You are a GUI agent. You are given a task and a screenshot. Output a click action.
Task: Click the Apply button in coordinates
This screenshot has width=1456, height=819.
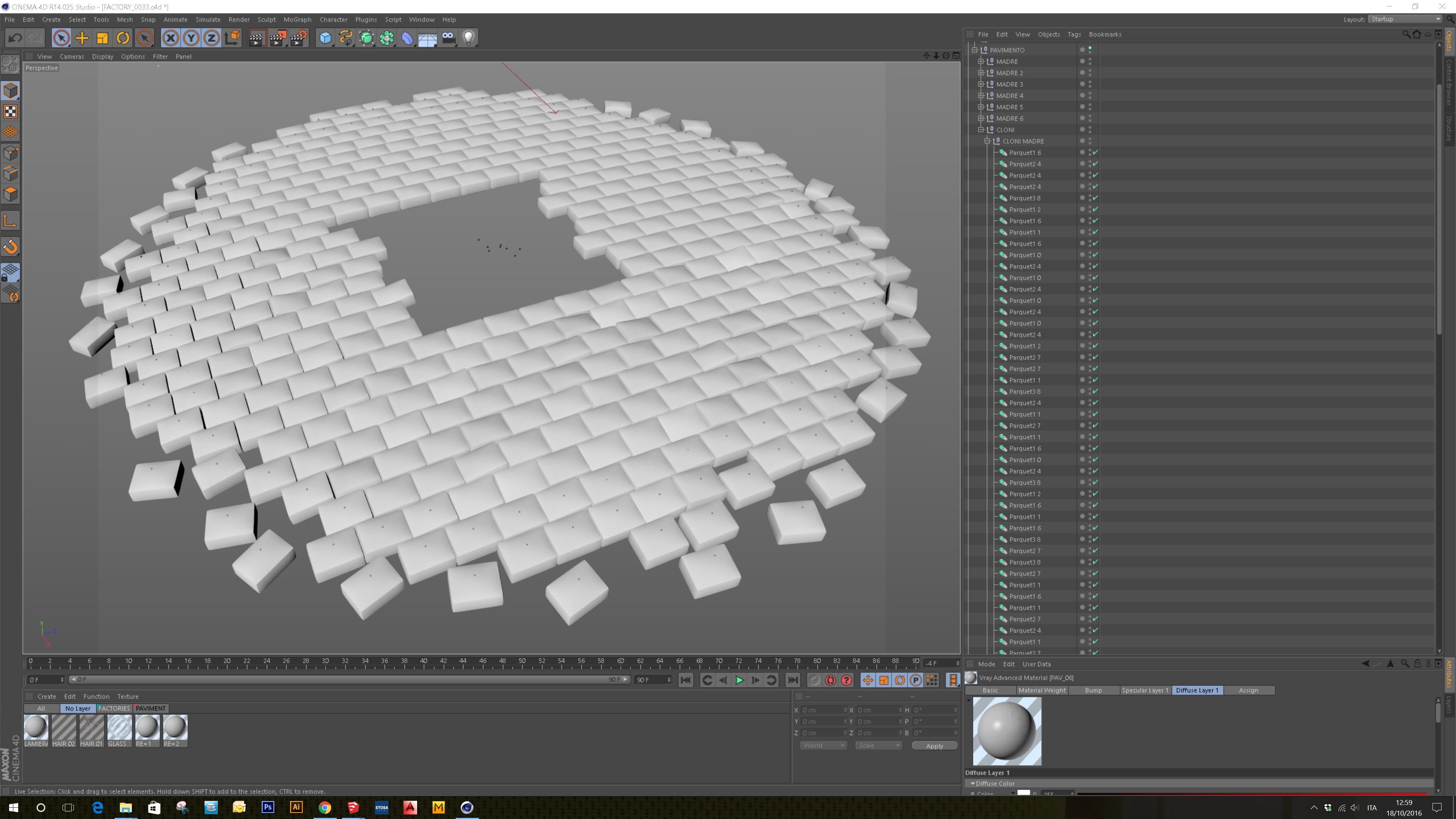tap(934, 745)
